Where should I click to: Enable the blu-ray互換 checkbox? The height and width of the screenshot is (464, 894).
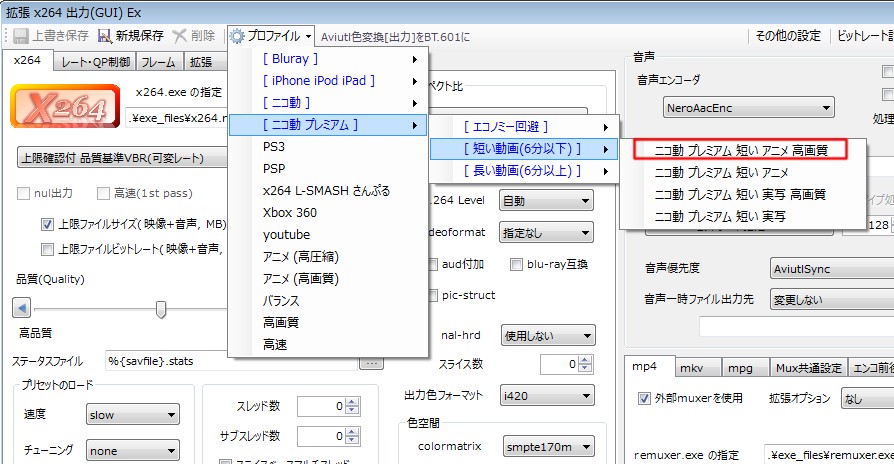[x=517, y=265]
